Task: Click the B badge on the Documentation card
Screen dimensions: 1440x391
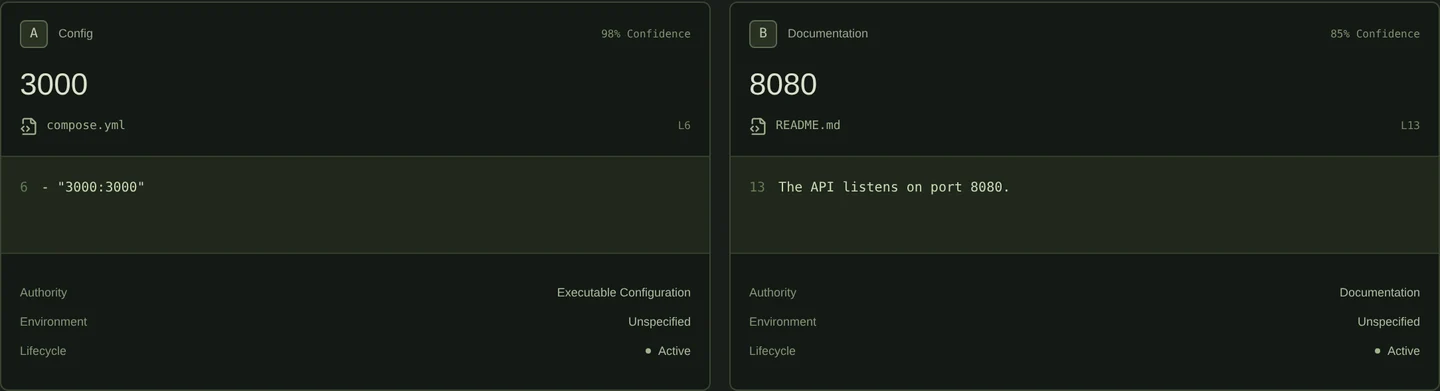Action: [763, 34]
